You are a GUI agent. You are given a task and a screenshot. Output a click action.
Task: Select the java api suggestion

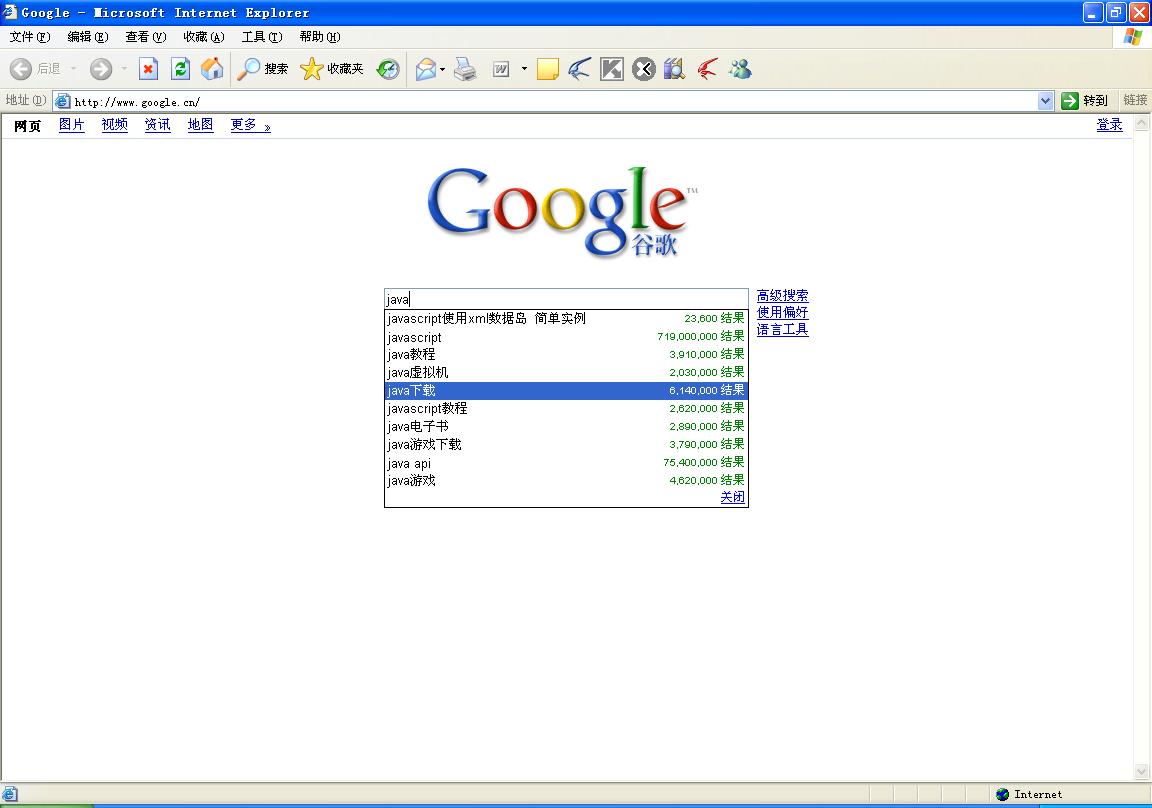(566, 462)
